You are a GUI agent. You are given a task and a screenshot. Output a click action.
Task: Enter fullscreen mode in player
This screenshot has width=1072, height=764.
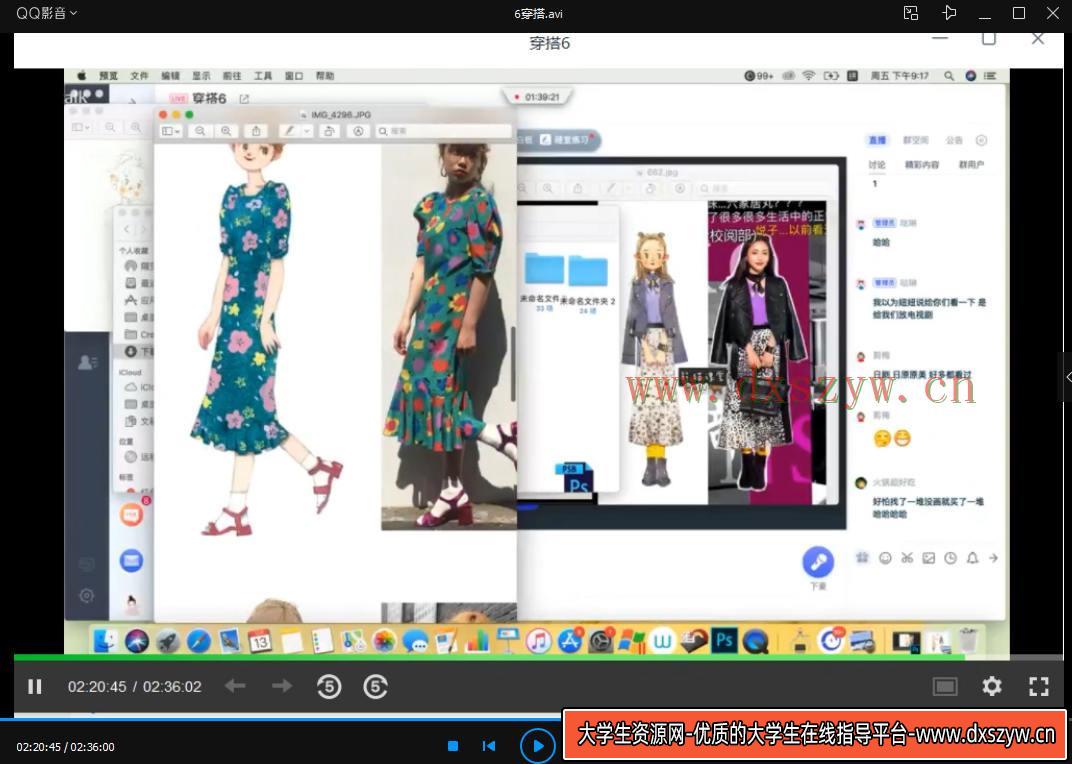coord(1038,686)
